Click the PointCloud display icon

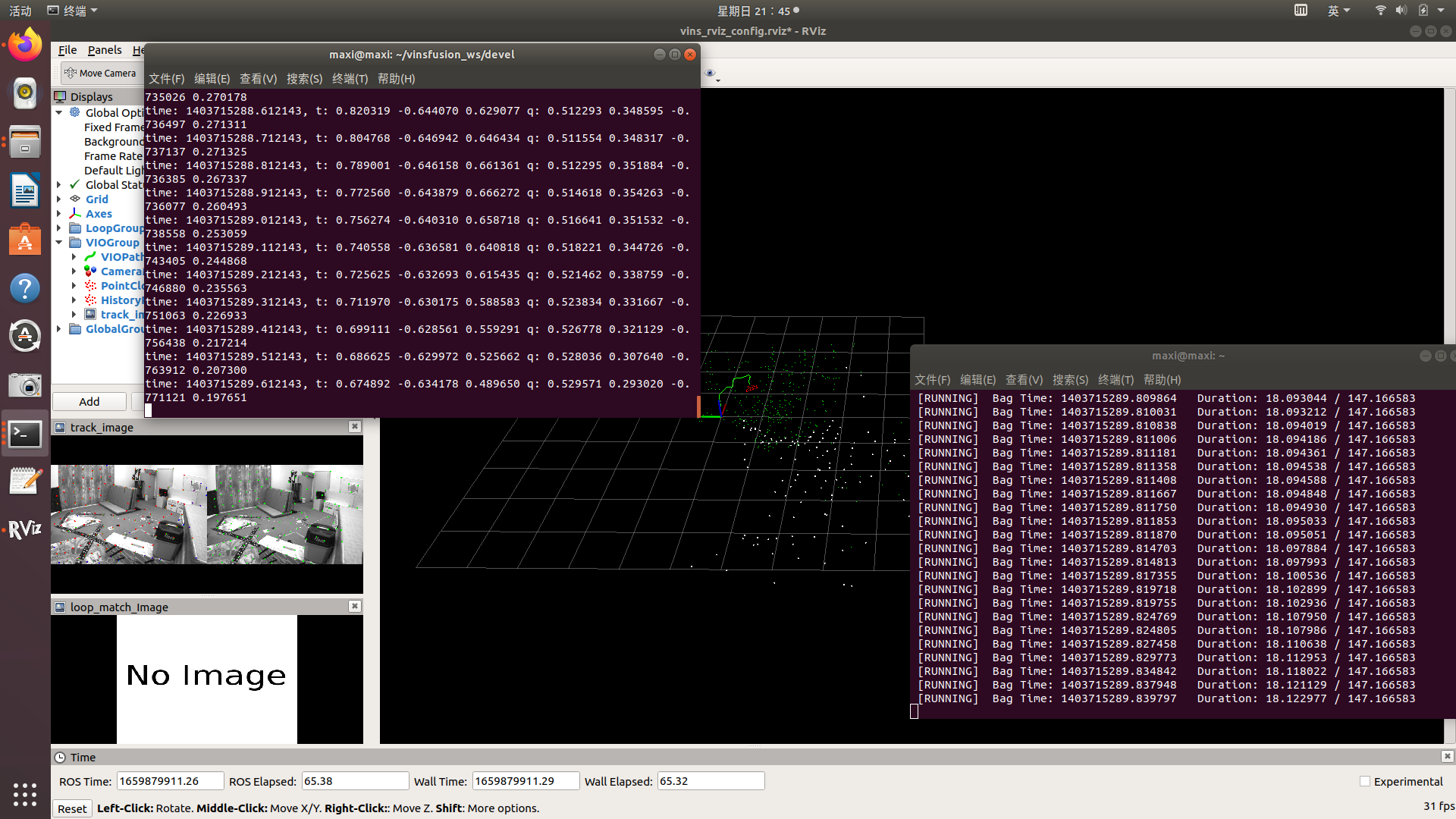click(90, 286)
